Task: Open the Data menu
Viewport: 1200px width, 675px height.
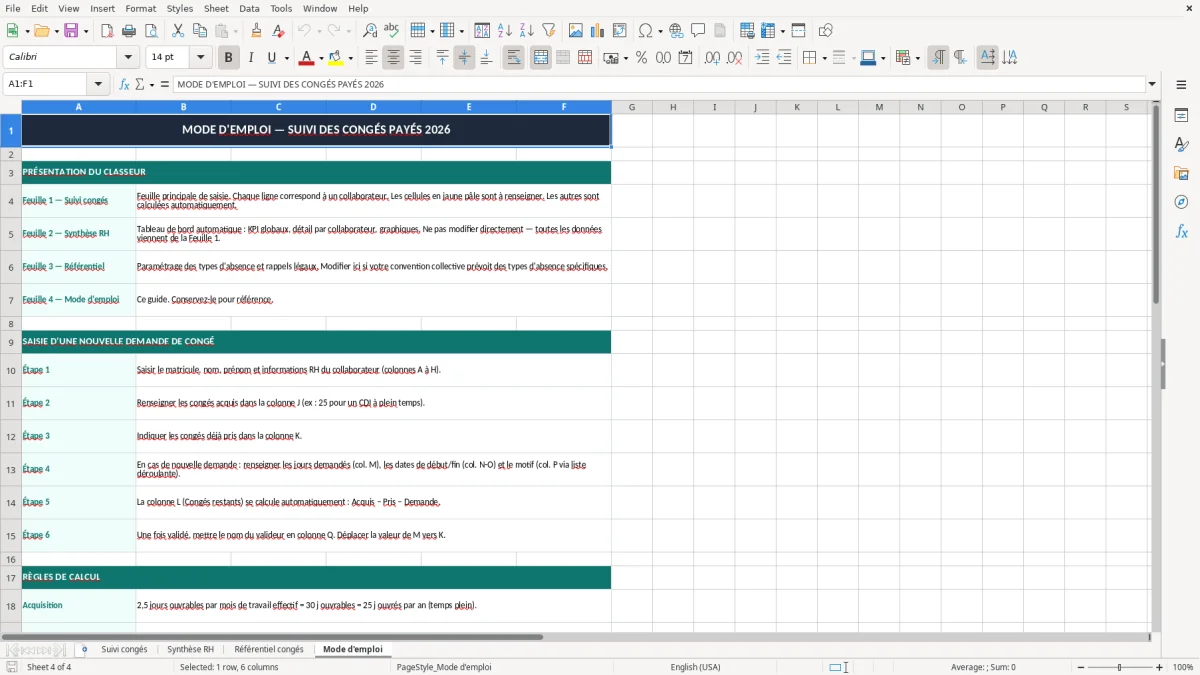Action: (249, 8)
